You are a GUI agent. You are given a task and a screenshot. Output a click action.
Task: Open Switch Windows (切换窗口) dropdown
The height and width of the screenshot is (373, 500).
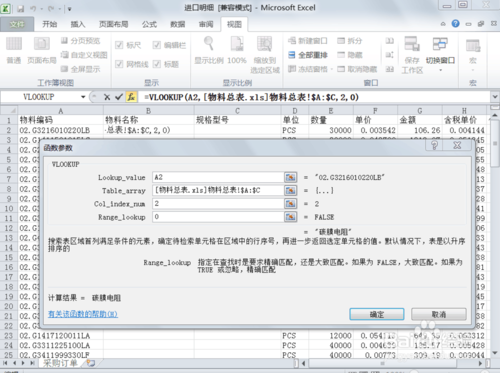coord(440,70)
